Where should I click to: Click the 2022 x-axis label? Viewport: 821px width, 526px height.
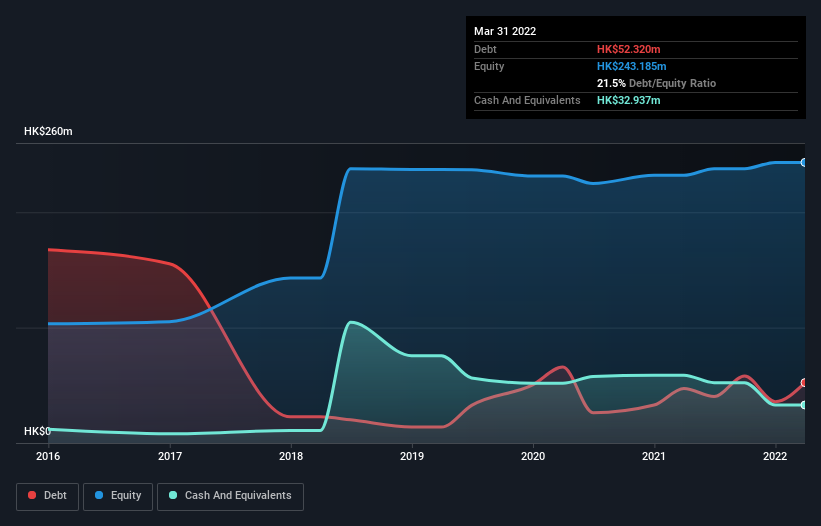click(775, 456)
